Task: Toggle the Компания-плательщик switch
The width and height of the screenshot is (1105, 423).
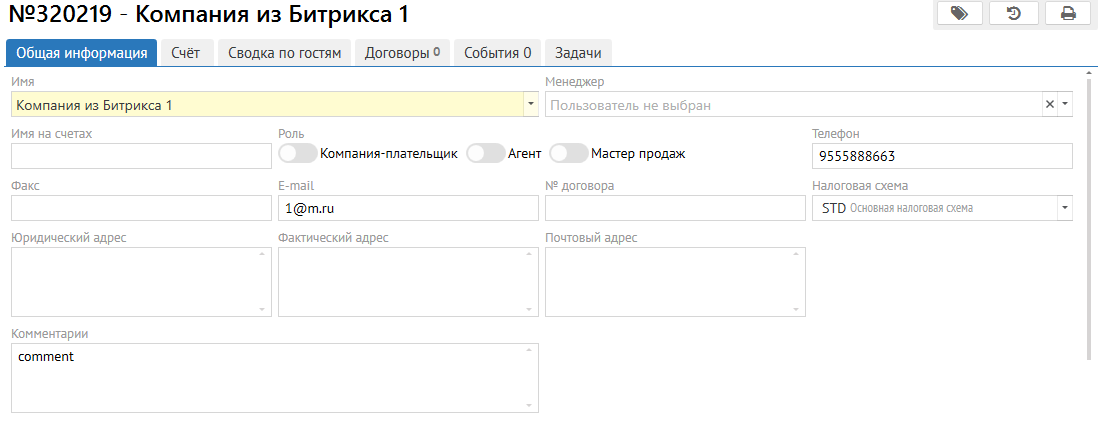Action: pyautogui.click(x=298, y=153)
